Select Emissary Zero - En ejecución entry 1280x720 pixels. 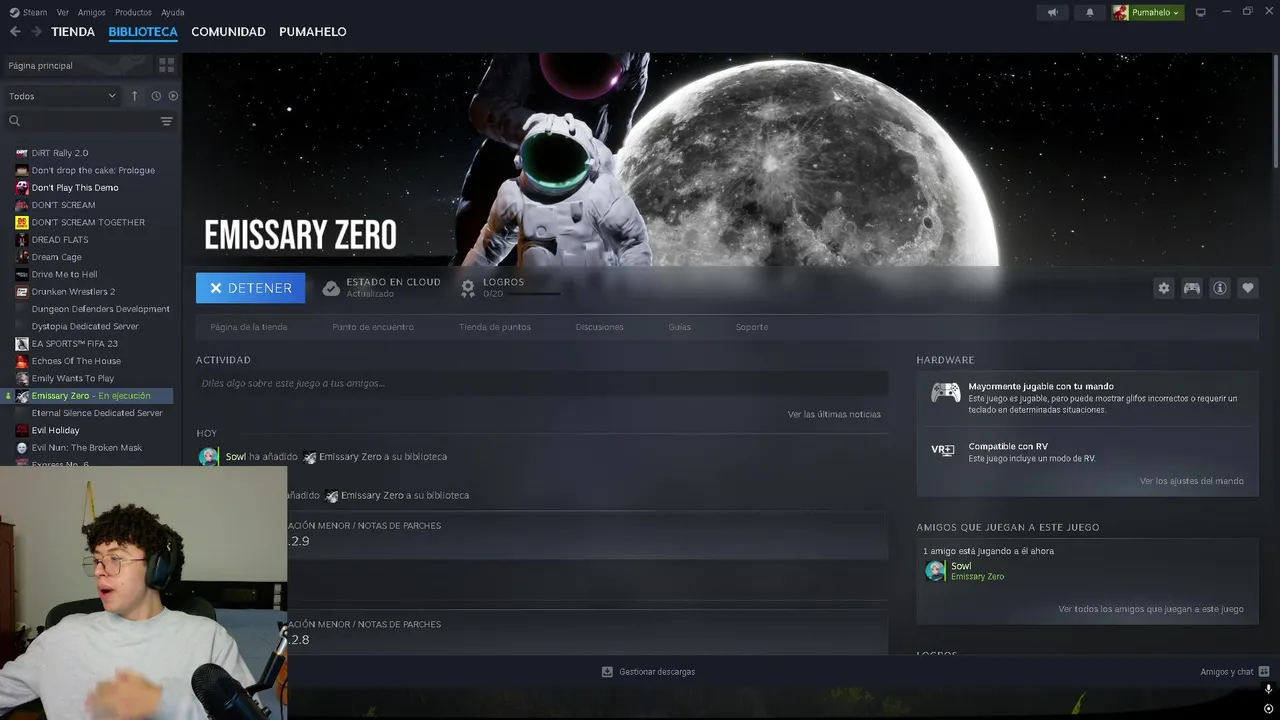click(x=89, y=396)
